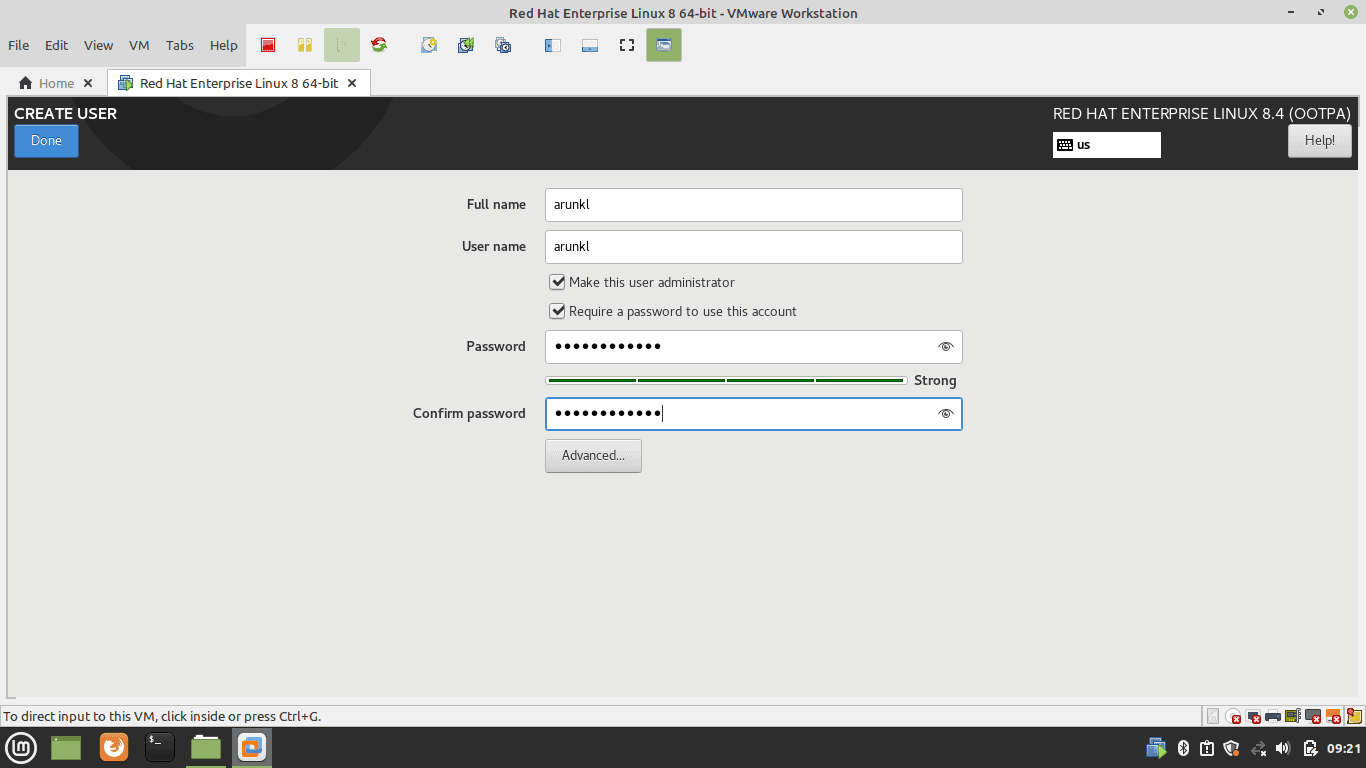Focus the Confirm password field
This screenshot has width=1366, height=768.
click(754, 414)
